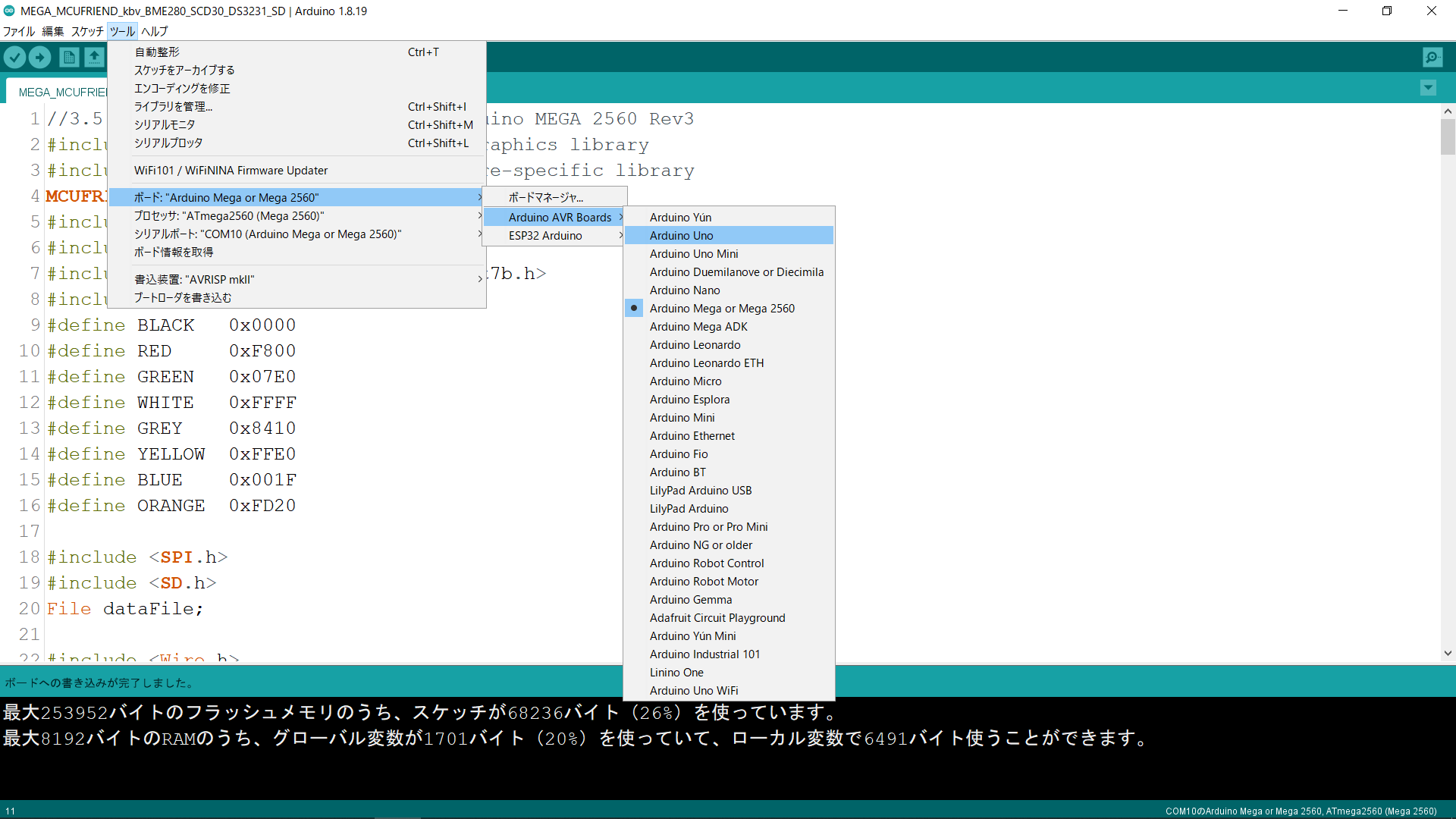Click the Open sketch arrow icon
Screen dimensions: 1456x819
click(x=94, y=58)
